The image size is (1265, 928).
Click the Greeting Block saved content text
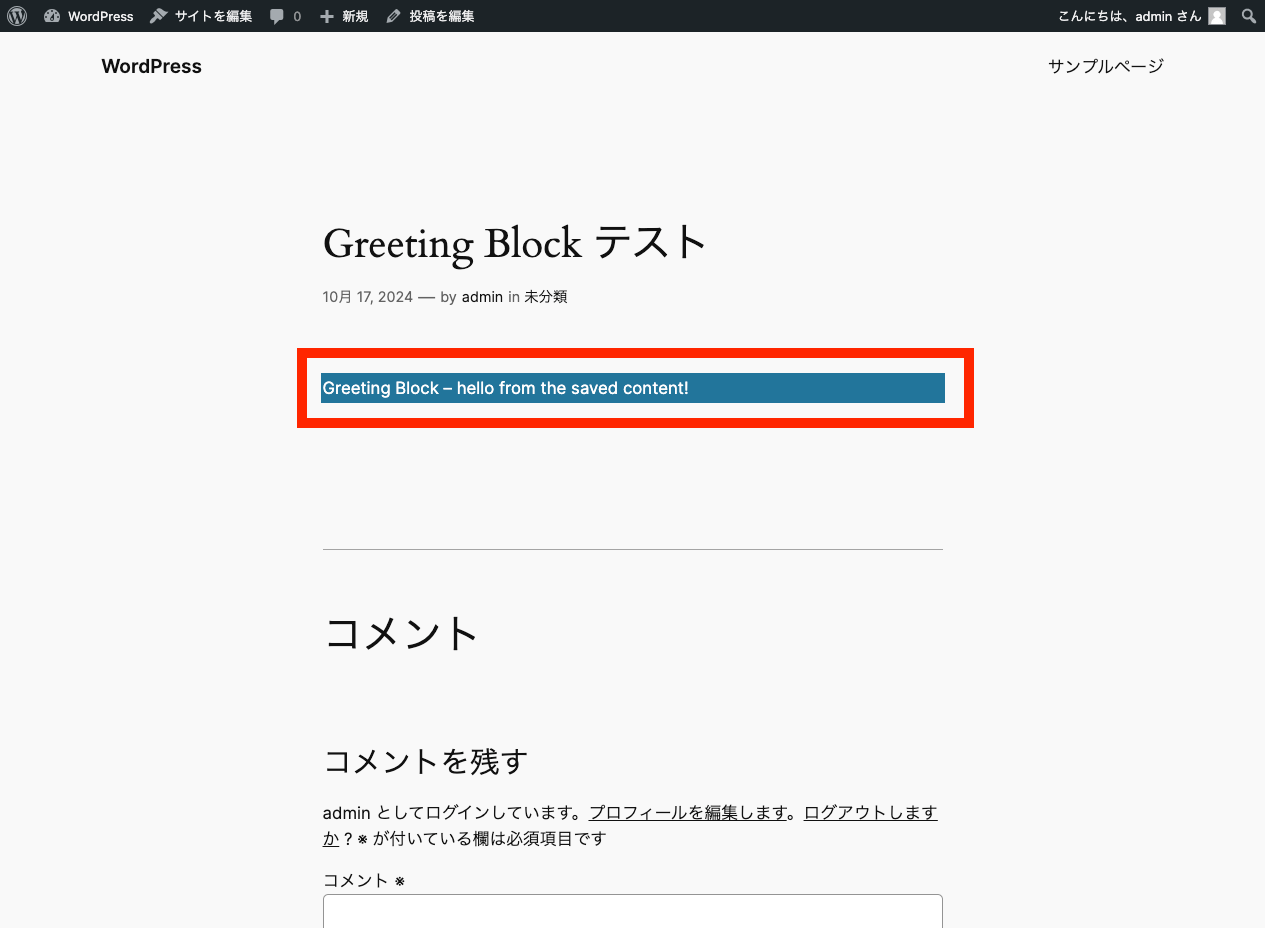click(x=505, y=388)
